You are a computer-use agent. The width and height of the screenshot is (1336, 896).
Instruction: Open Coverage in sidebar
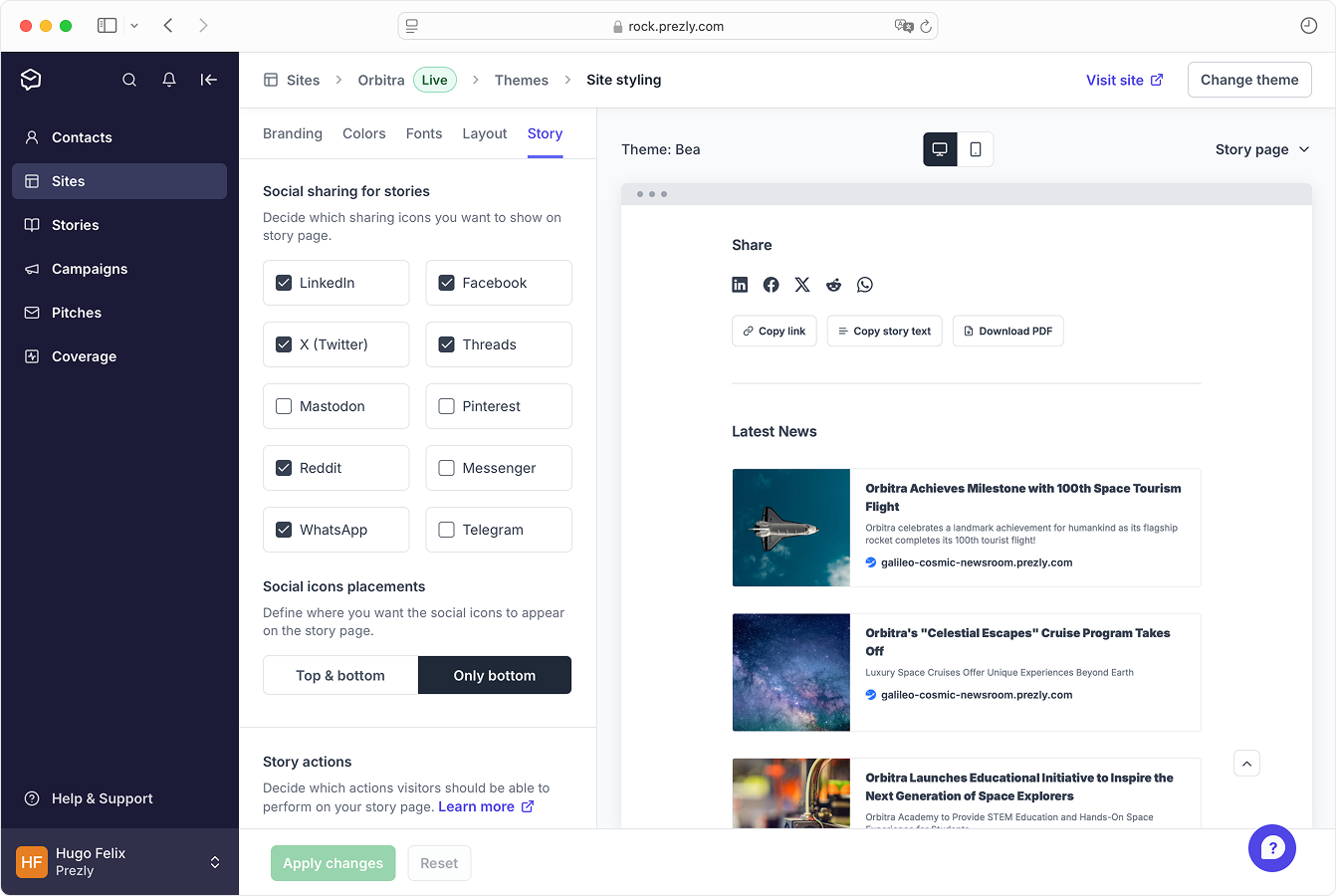[x=119, y=356]
